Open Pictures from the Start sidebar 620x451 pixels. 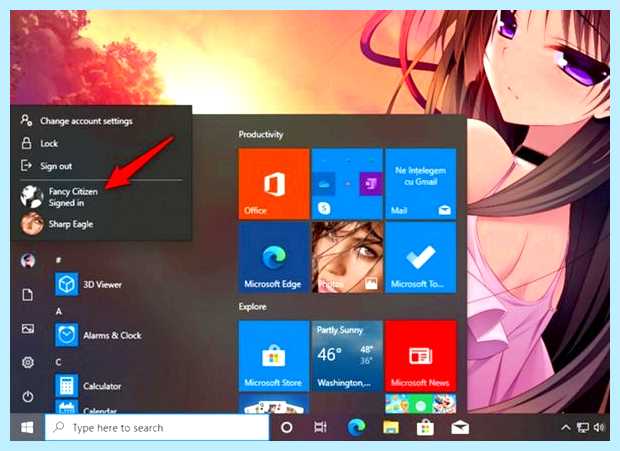[28, 329]
